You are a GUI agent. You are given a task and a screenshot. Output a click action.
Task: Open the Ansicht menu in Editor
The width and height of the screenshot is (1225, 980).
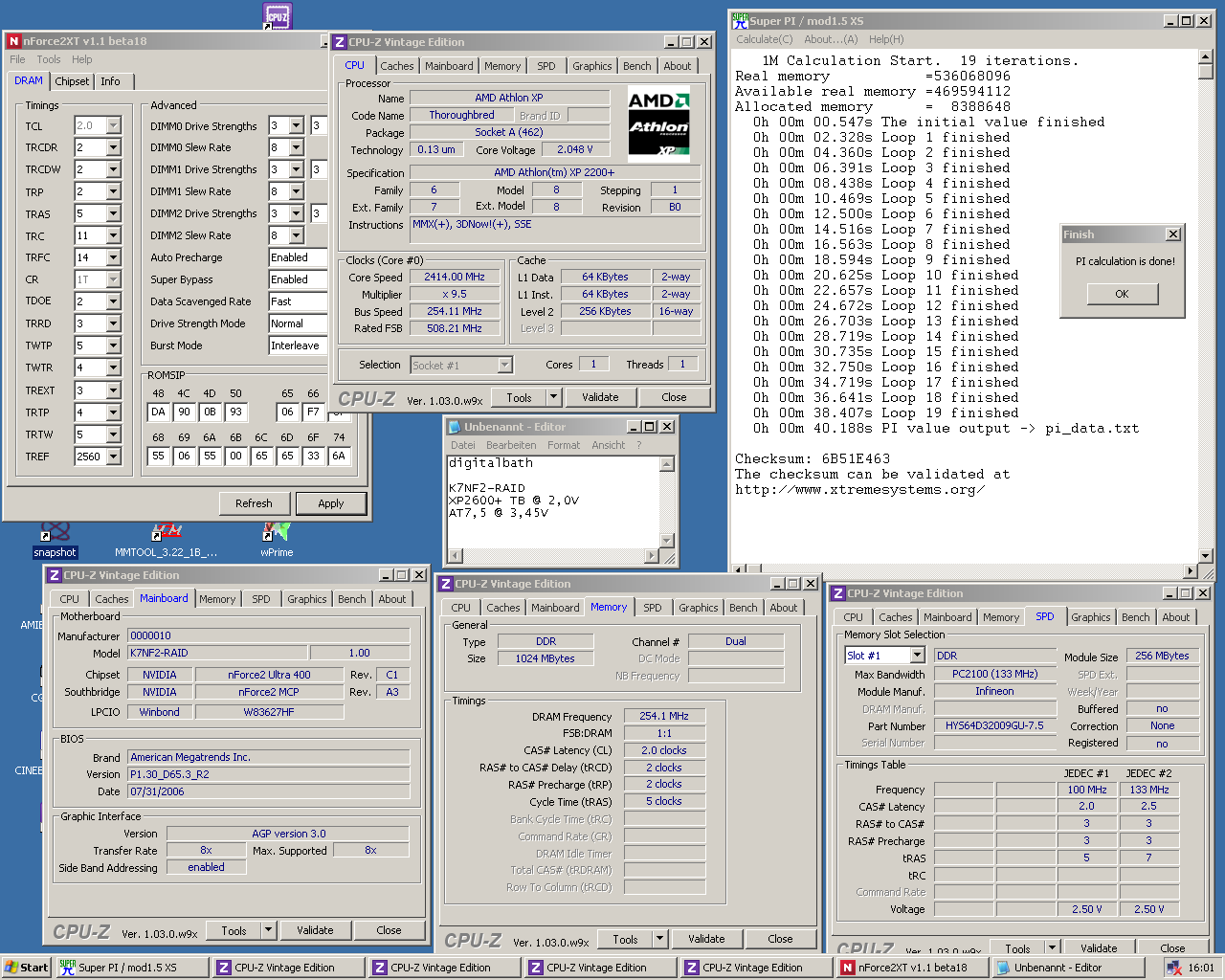(608, 445)
